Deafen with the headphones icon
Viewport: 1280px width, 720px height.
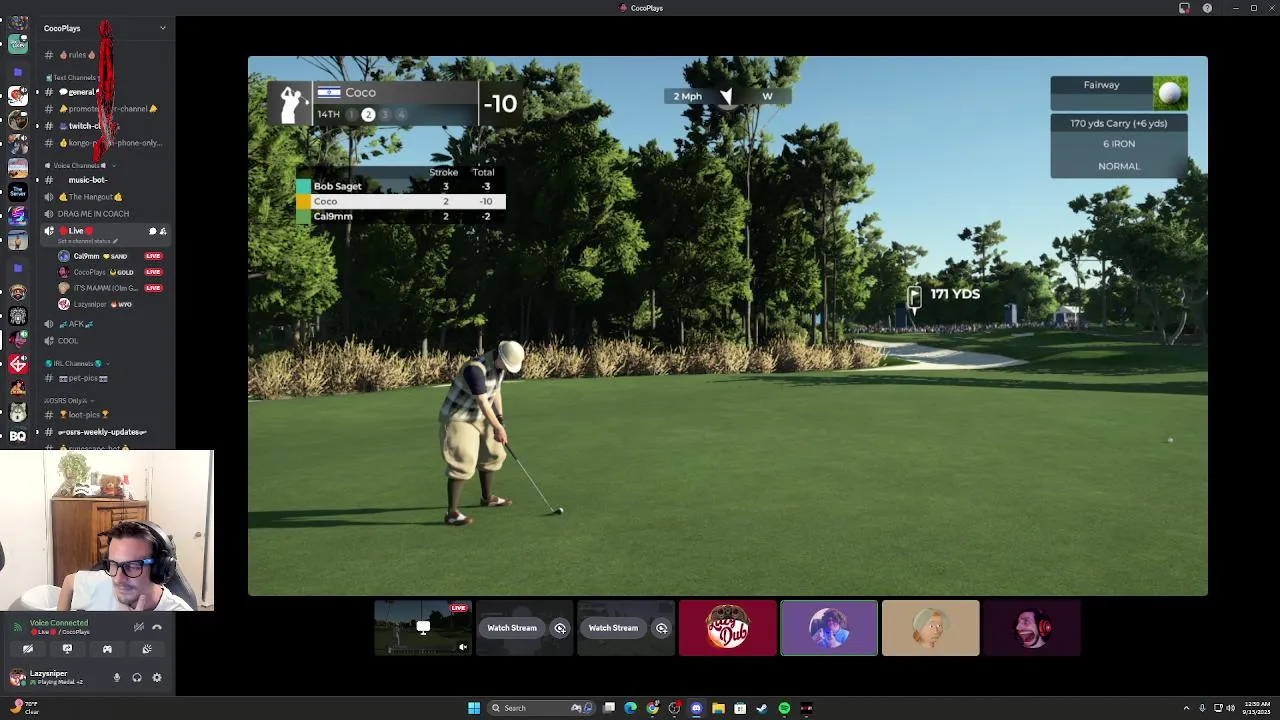coord(137,678)
